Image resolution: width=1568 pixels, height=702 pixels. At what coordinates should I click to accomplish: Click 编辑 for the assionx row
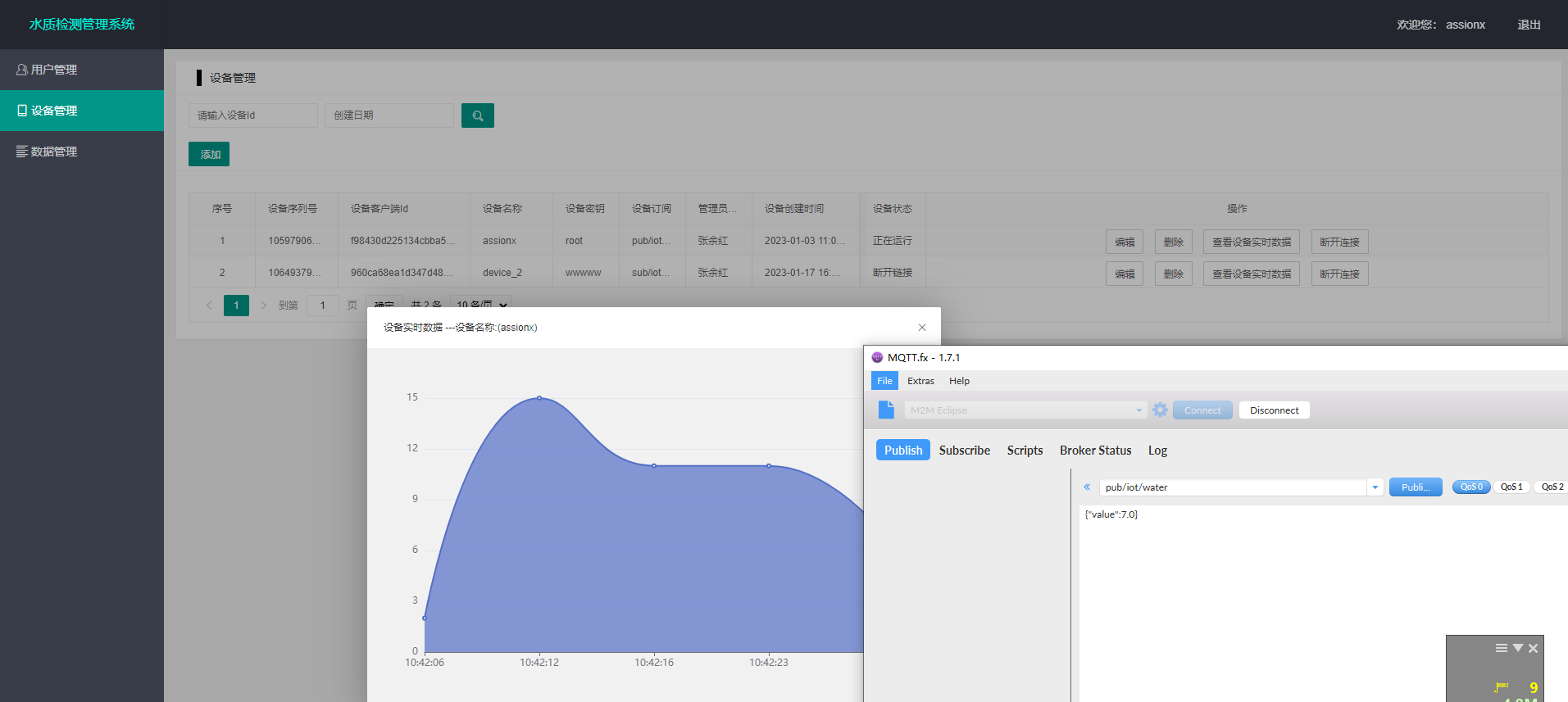pos(1125,242)
